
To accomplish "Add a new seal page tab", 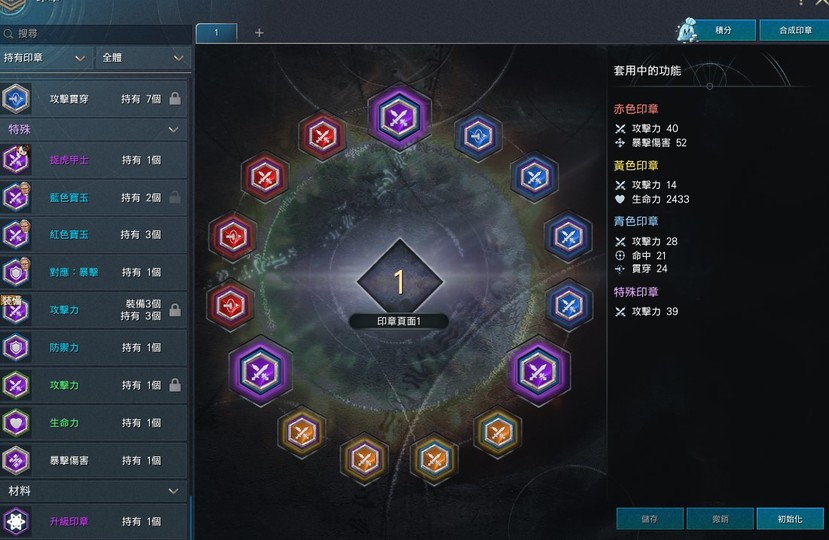I will coord(259,33).
